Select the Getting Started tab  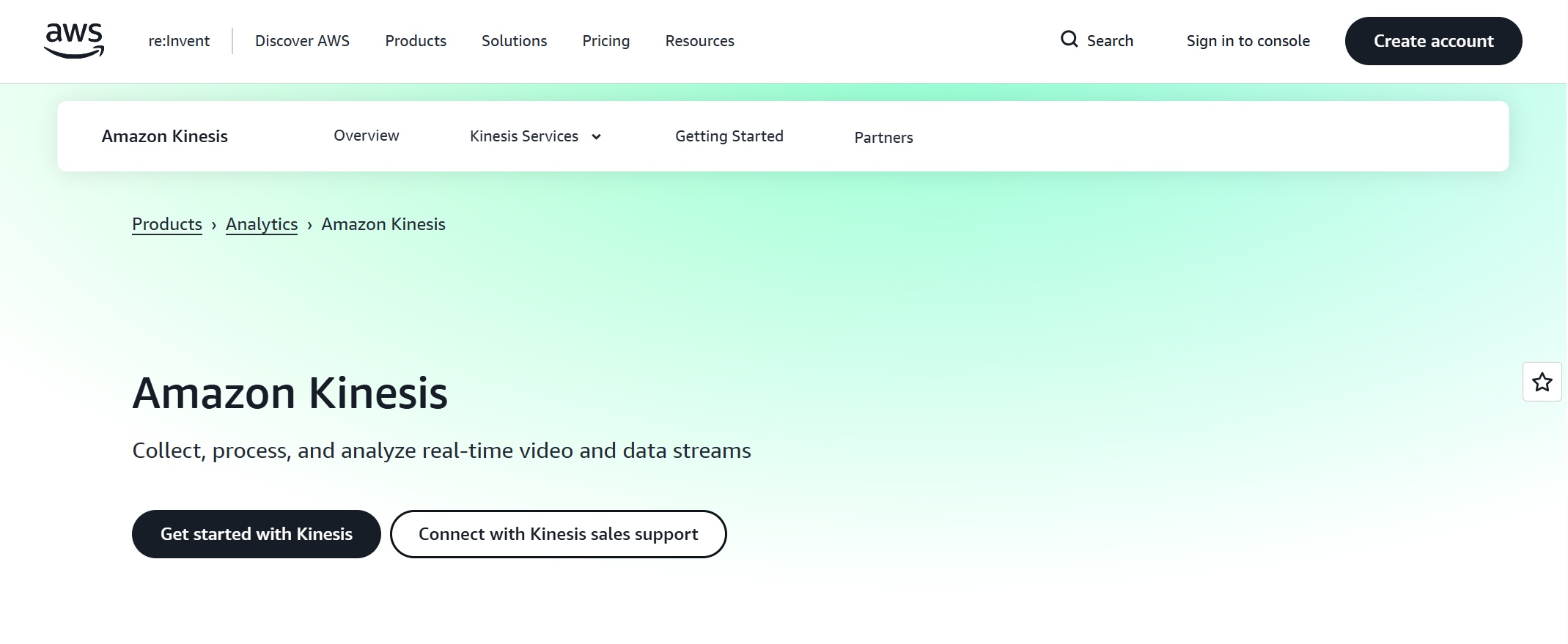729,136
